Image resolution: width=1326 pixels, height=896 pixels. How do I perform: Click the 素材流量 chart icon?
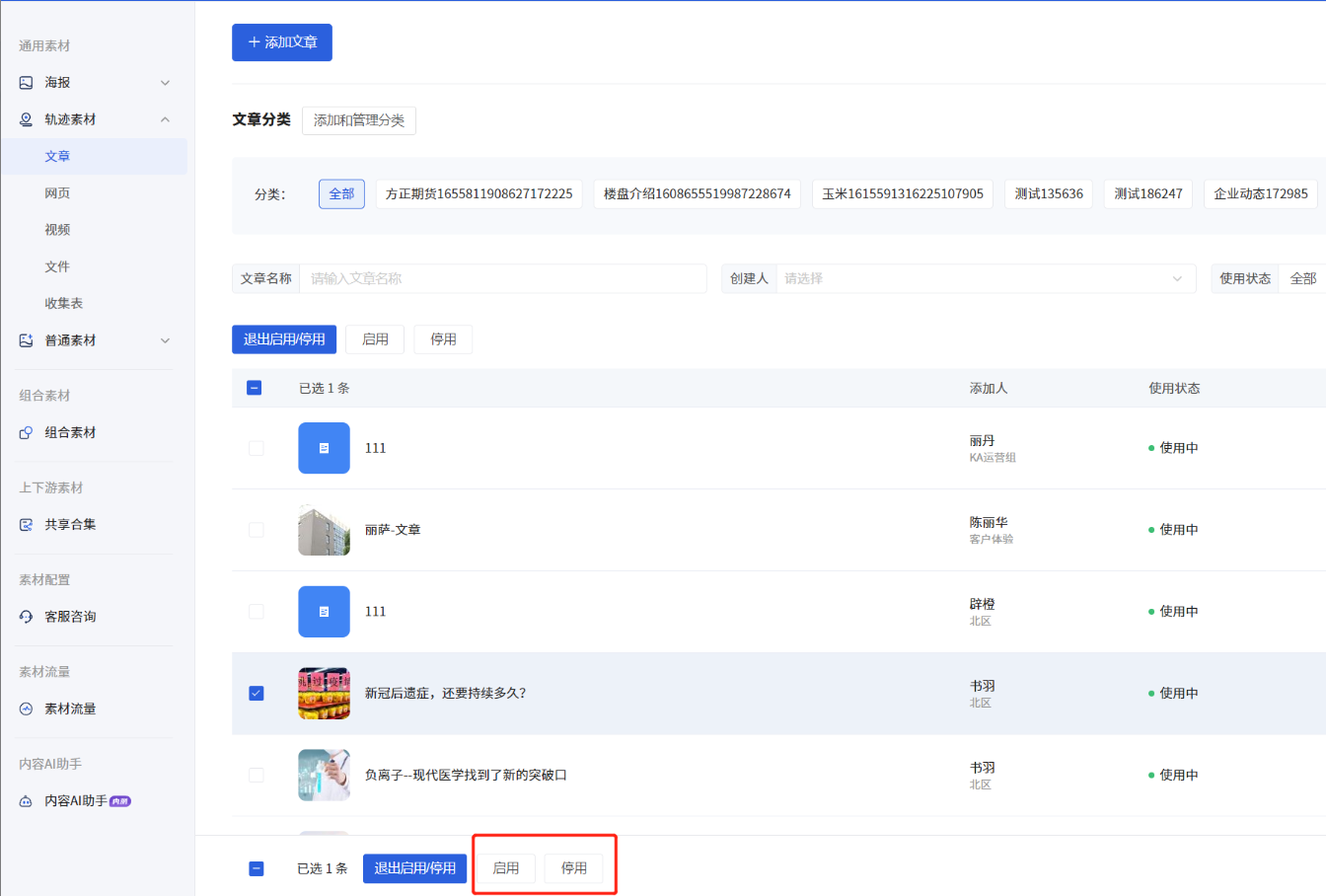pos(27,709)
